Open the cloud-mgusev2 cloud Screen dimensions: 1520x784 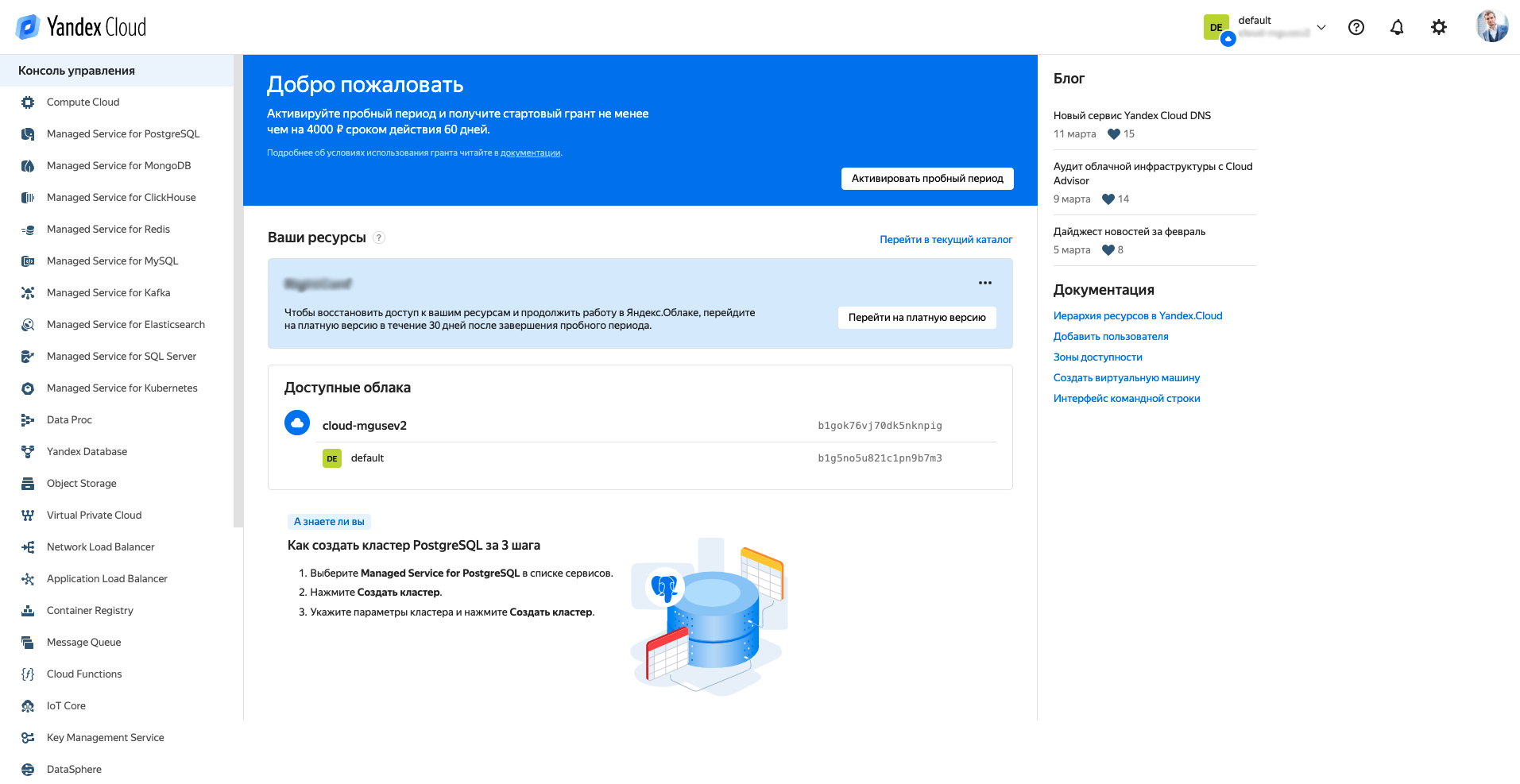(365, 426)
